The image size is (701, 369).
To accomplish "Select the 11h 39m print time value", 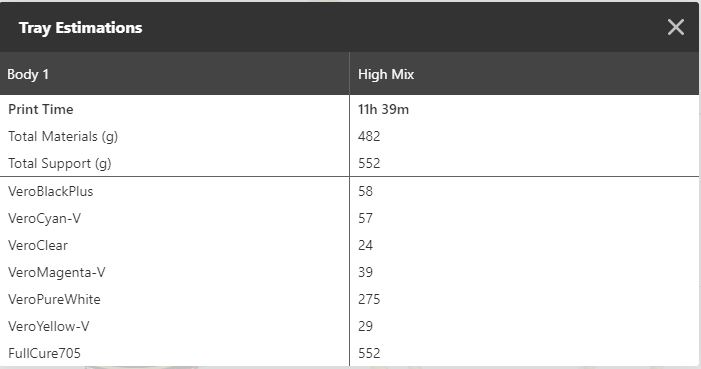I will 383,109.
